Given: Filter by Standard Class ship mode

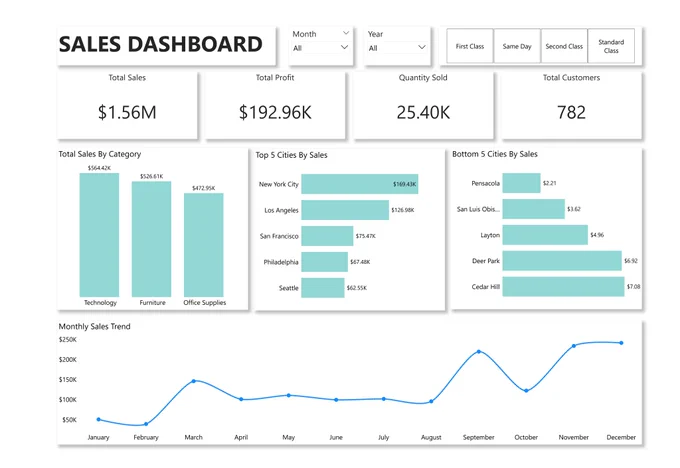Looking at the screenshot, I should click(x=611, y=46).
